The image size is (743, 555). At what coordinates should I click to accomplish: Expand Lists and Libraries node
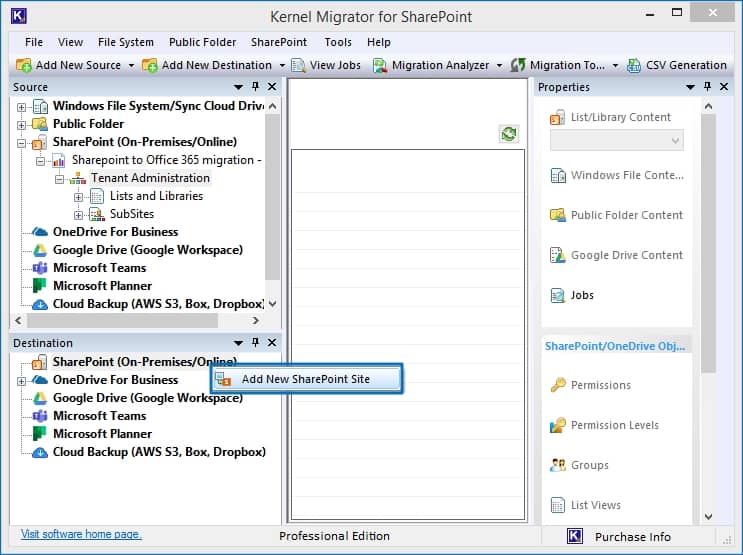click(x=79, y=197)
